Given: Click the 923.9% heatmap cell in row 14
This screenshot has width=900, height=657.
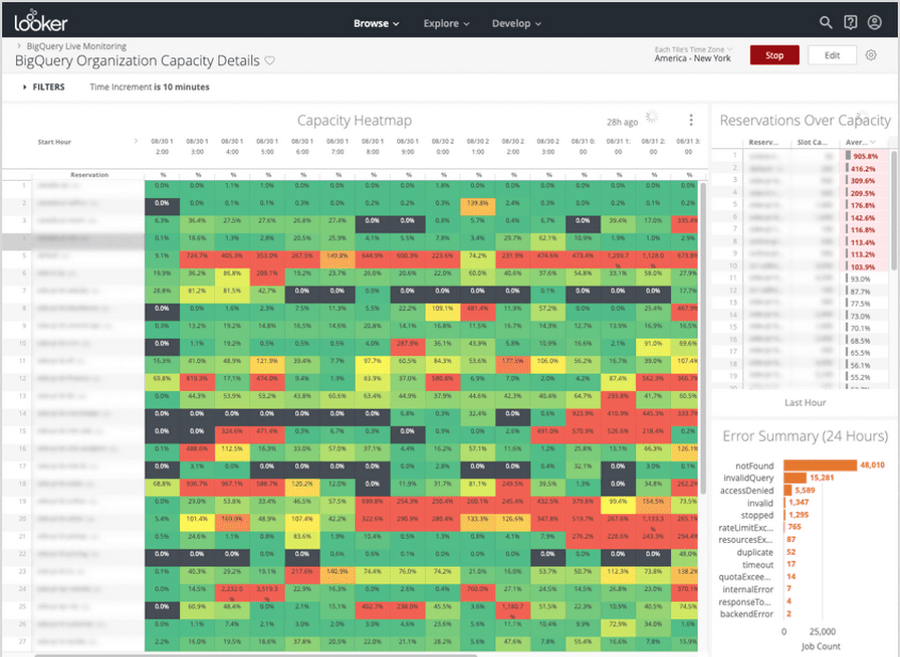Looking at the screenshot, I should [583, 417].
